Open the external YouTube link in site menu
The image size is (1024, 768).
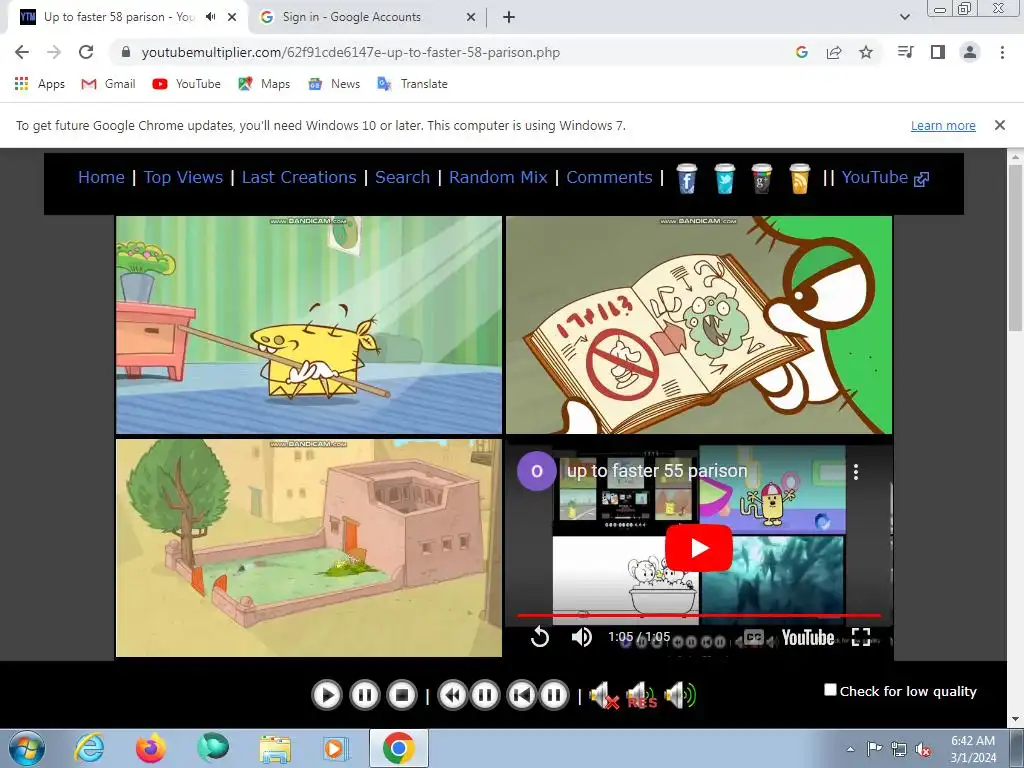pyautogui.click(x=885, y=177)
